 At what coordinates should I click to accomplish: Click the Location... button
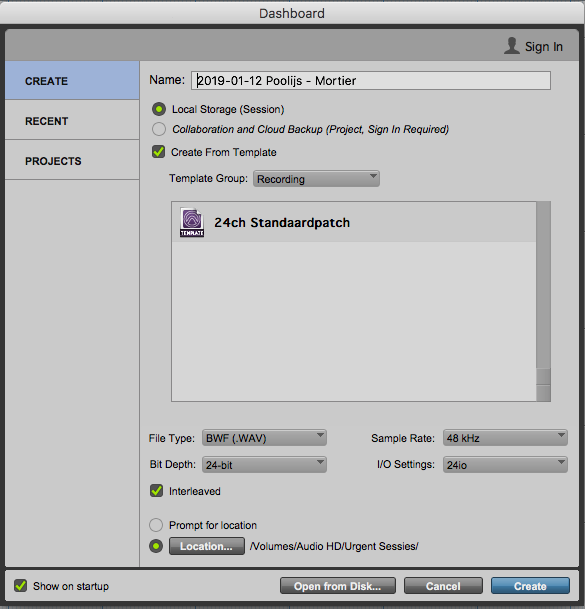(x=207, y=546)
